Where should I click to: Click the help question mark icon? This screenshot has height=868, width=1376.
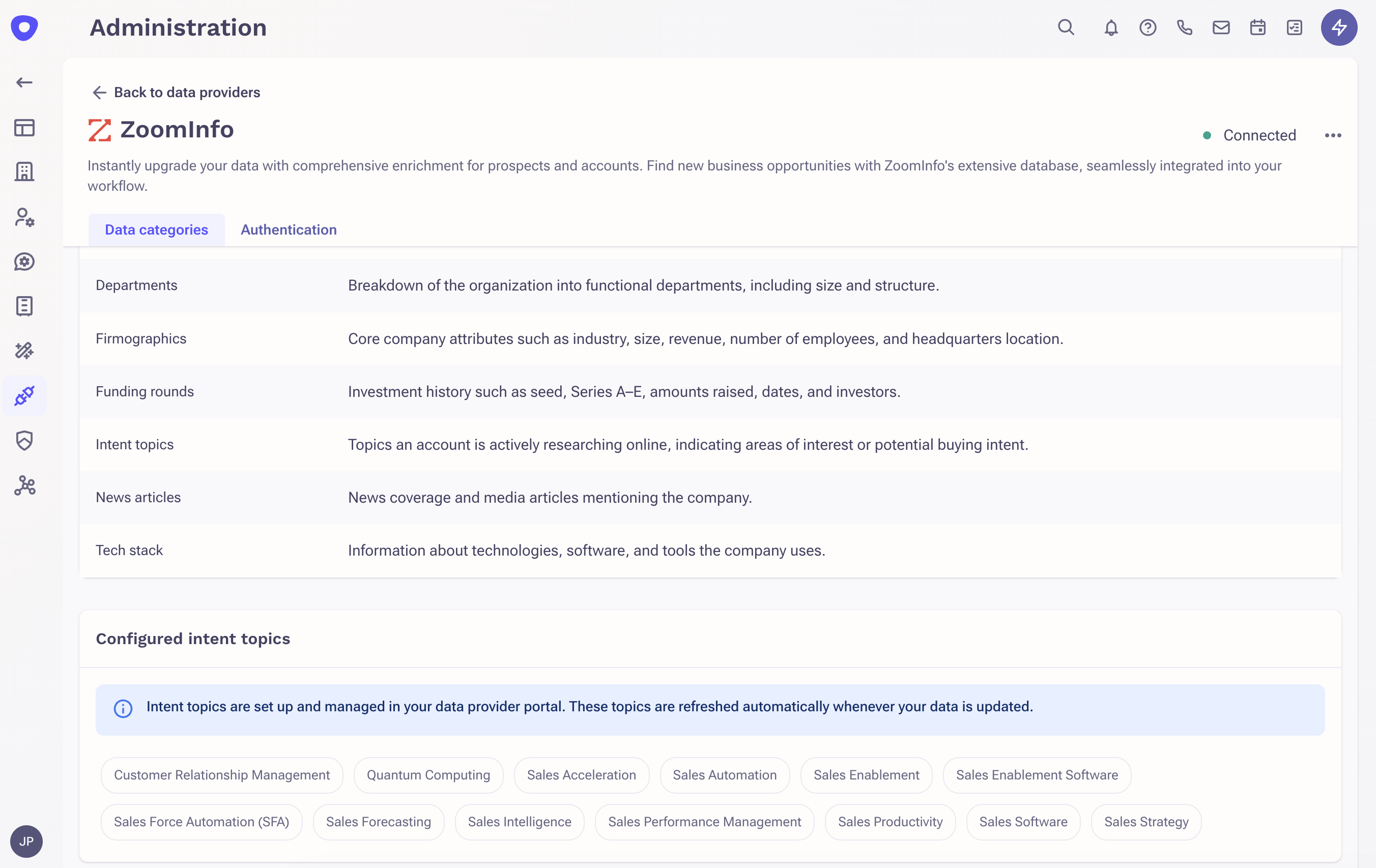pos(1148,27)
